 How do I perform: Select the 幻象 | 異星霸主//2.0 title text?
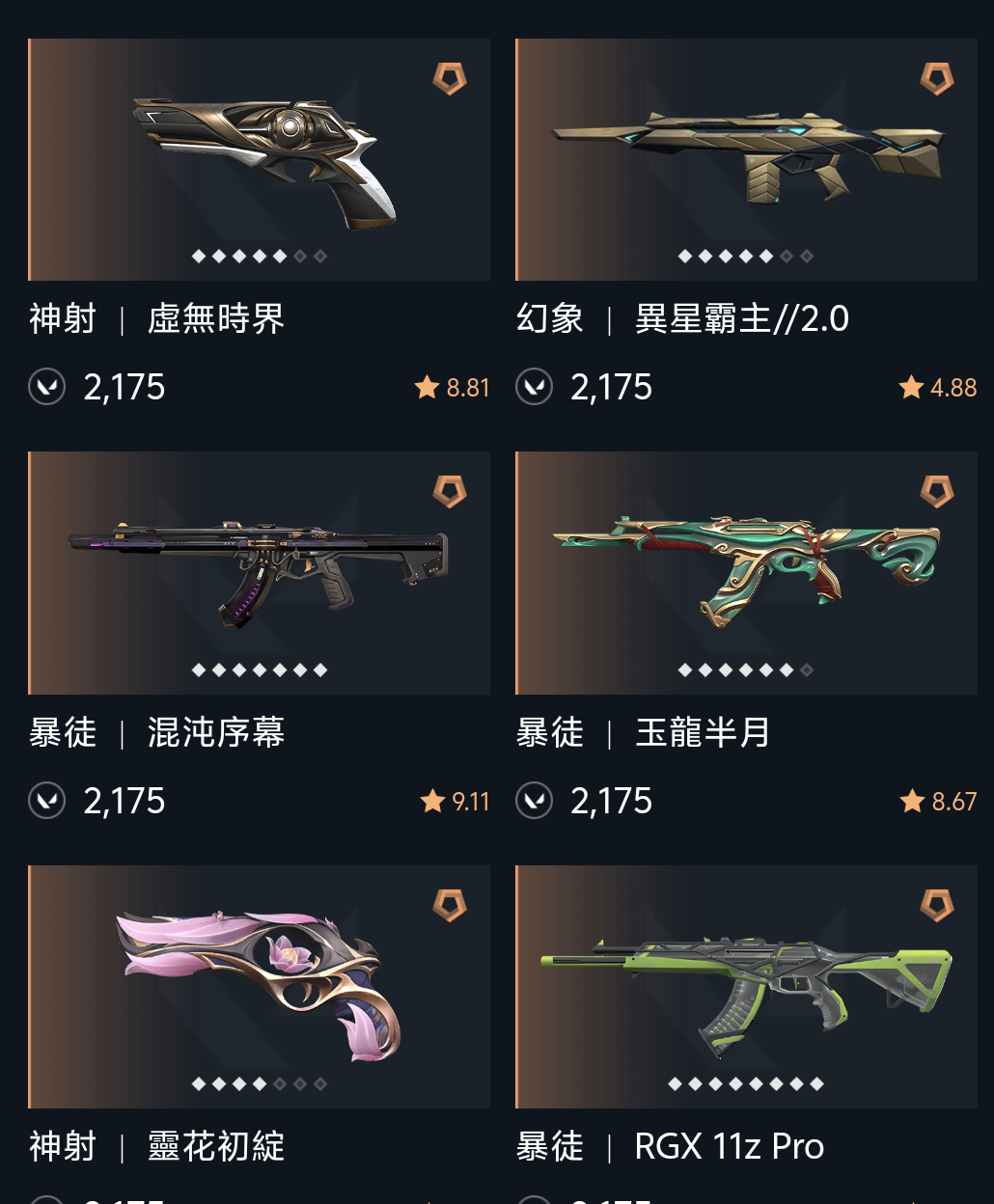coord(683,318)
